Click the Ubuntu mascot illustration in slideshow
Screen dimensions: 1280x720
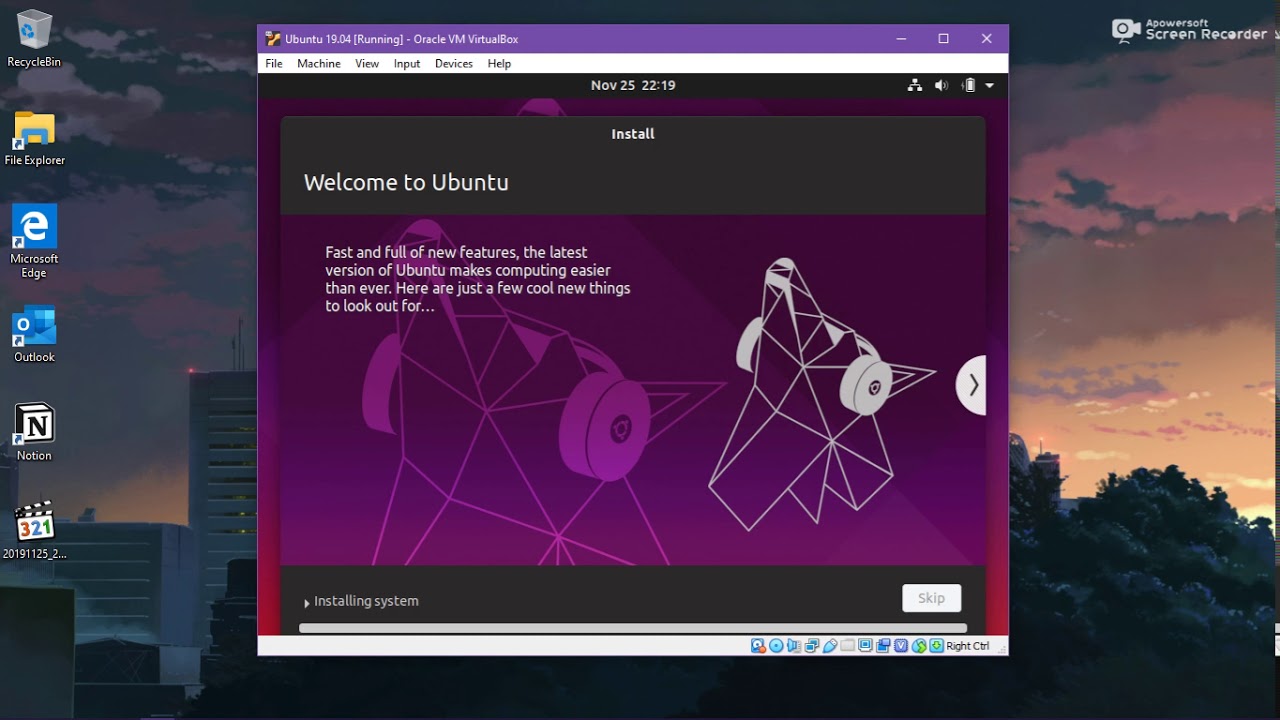coord(822,394)
